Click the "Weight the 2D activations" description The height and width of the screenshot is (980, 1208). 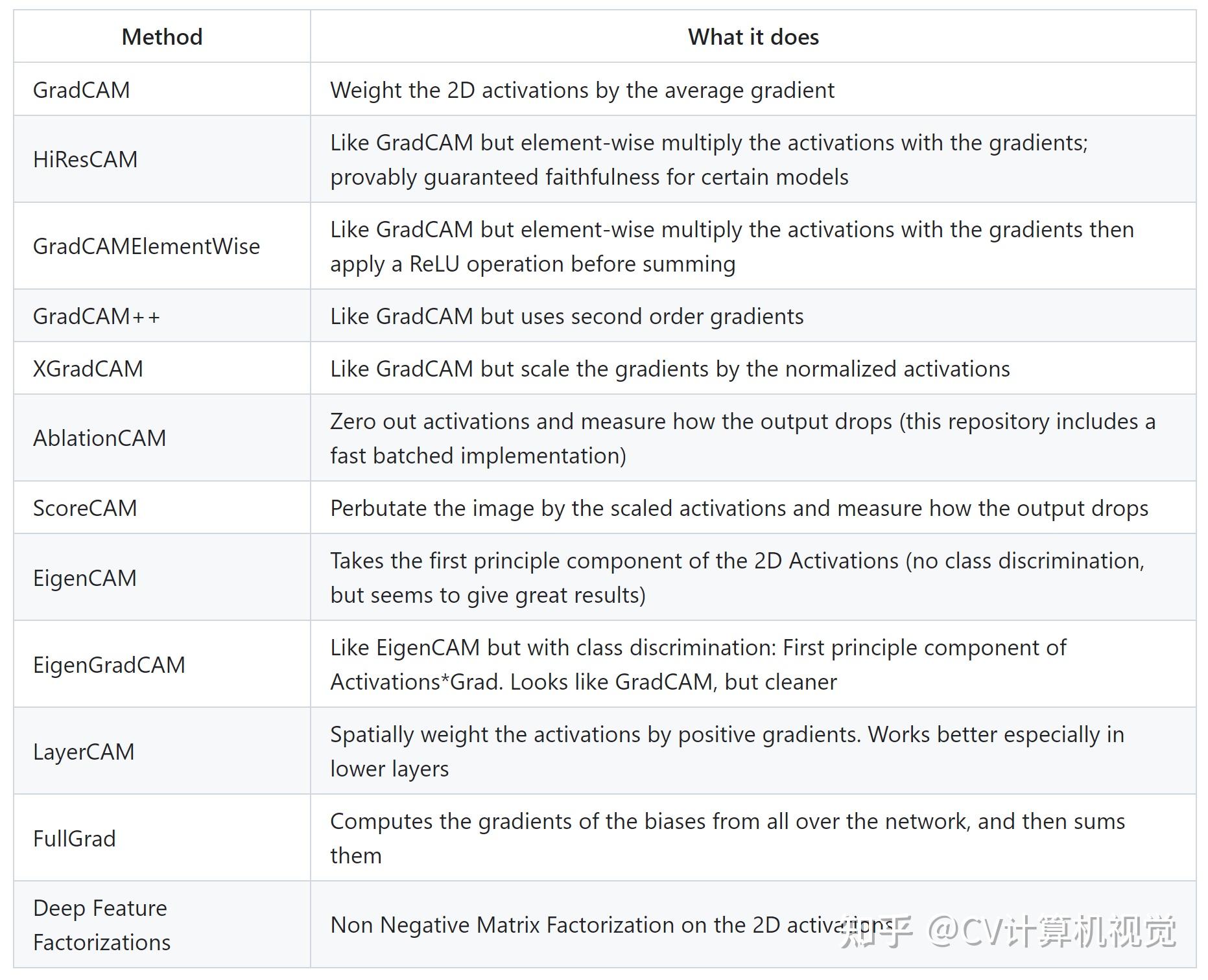[582, 90]
